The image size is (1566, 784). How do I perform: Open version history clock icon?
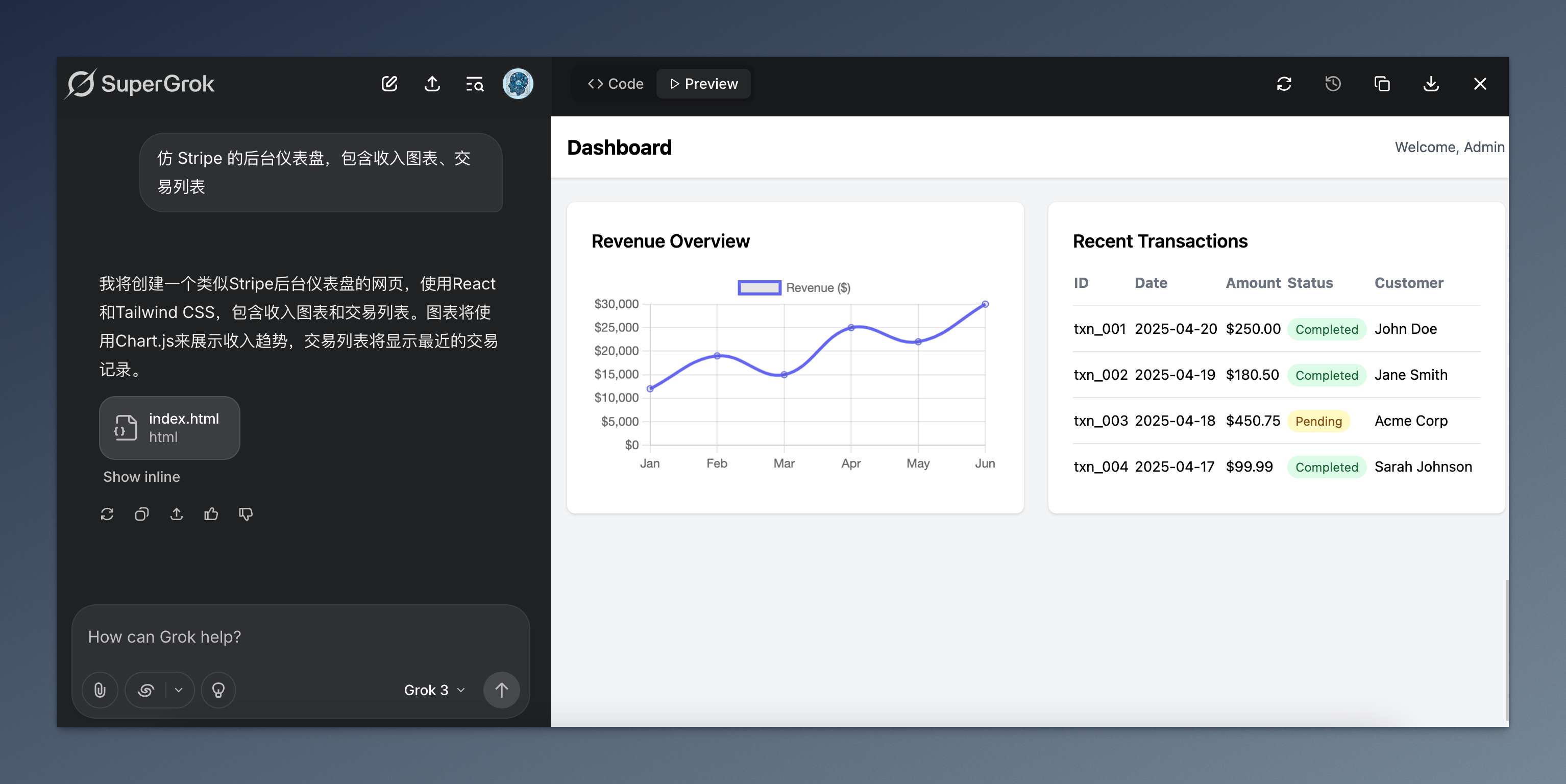pos(1333,84)
